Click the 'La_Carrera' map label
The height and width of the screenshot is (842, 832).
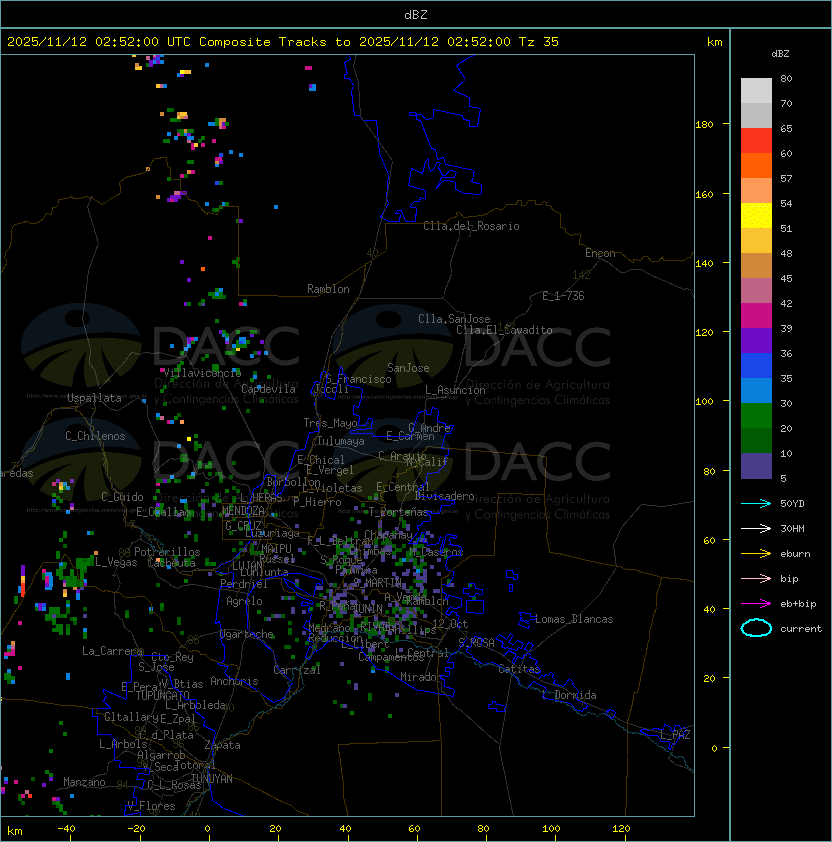(x=113, y=651)
